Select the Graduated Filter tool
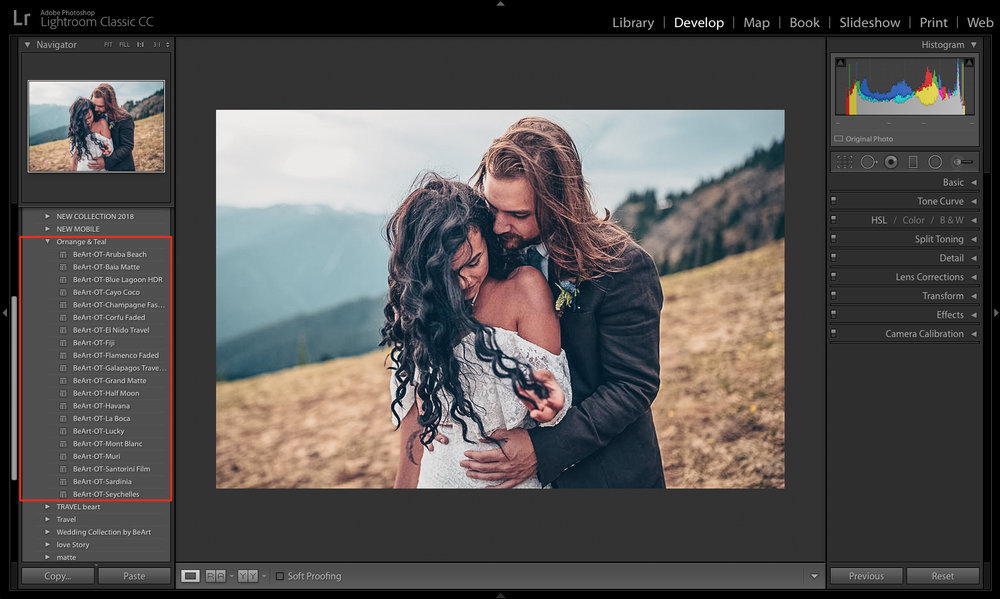 pos(913,162)
